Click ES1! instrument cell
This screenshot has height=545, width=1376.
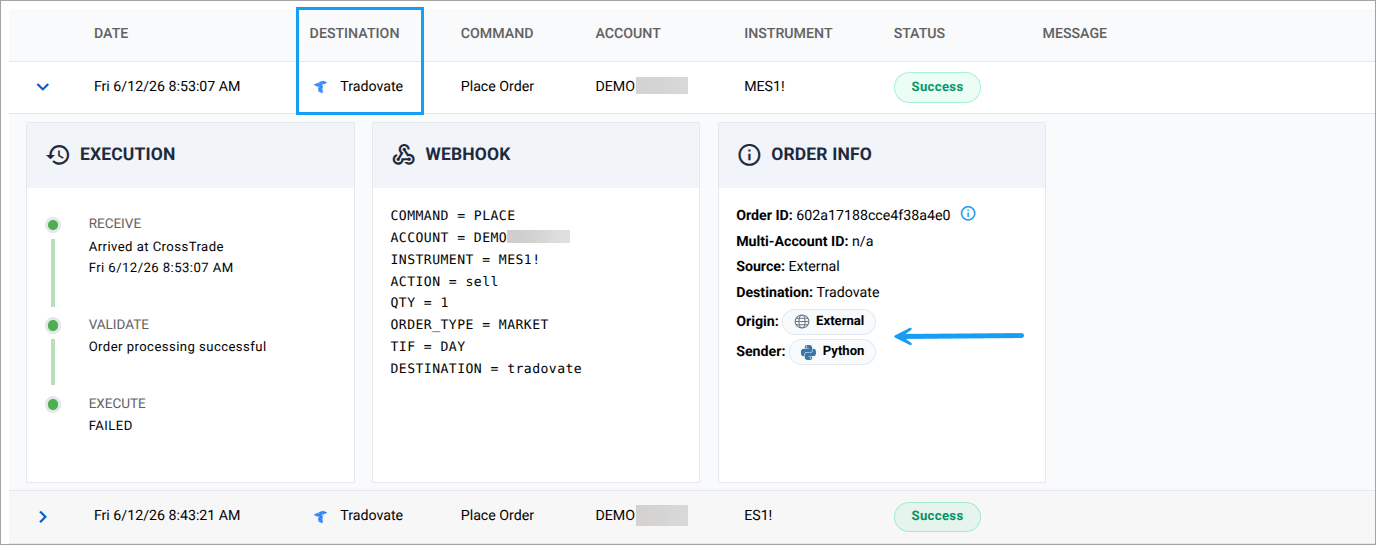click(x=758, y=516)
